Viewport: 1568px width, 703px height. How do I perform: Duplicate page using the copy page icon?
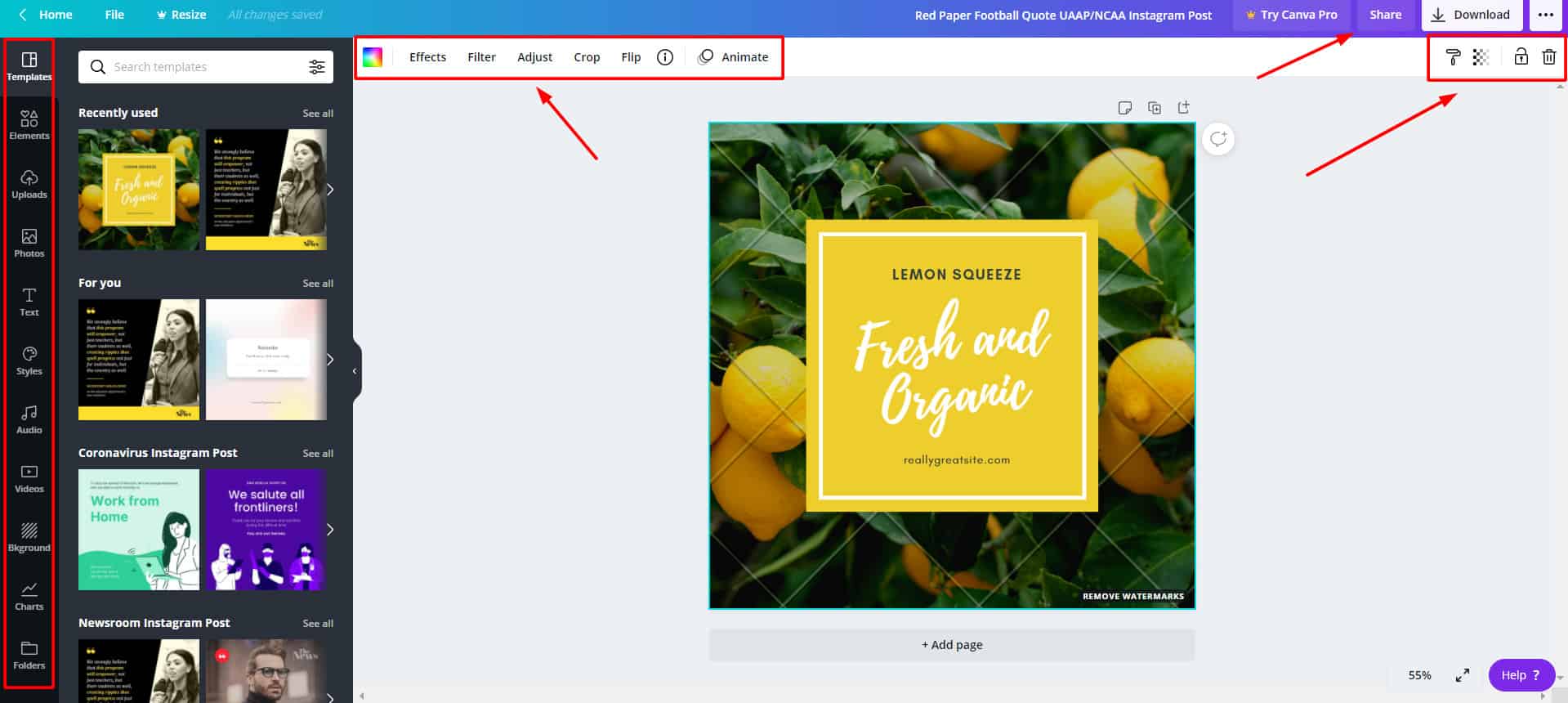coord(1155,108)
